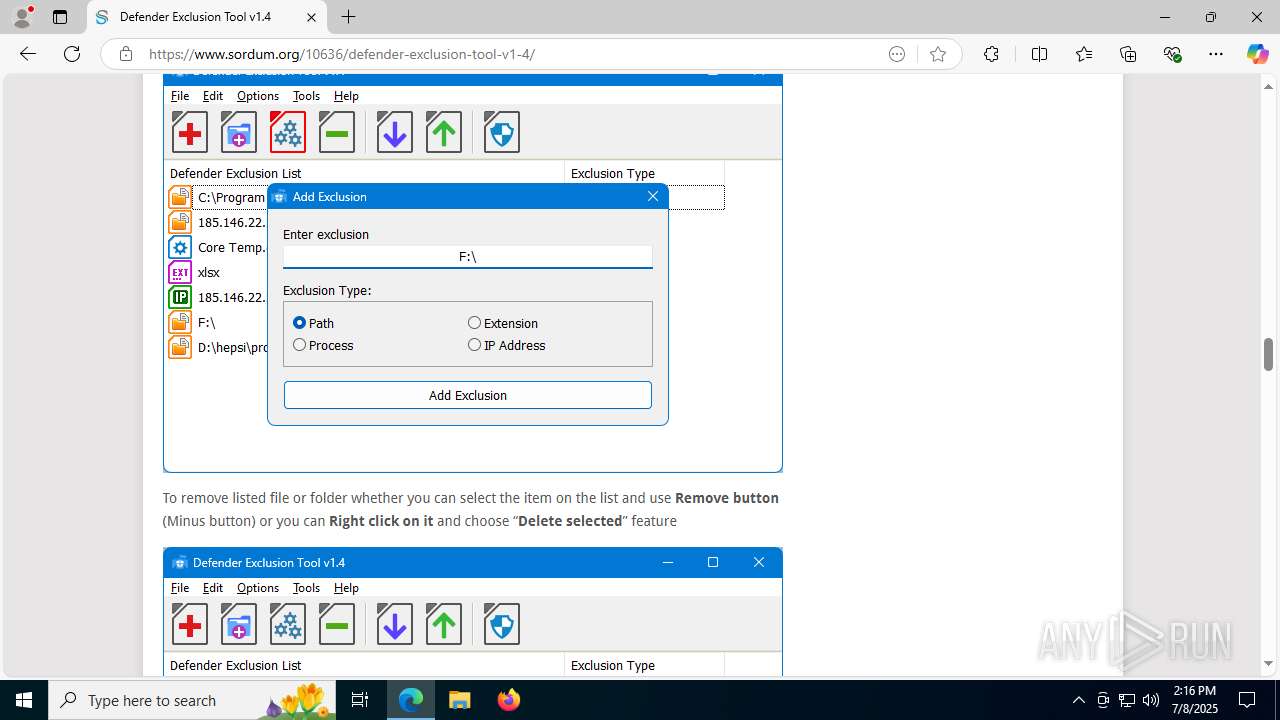
Task: Open the Favorites list icon
Action: coord(1084,54)
